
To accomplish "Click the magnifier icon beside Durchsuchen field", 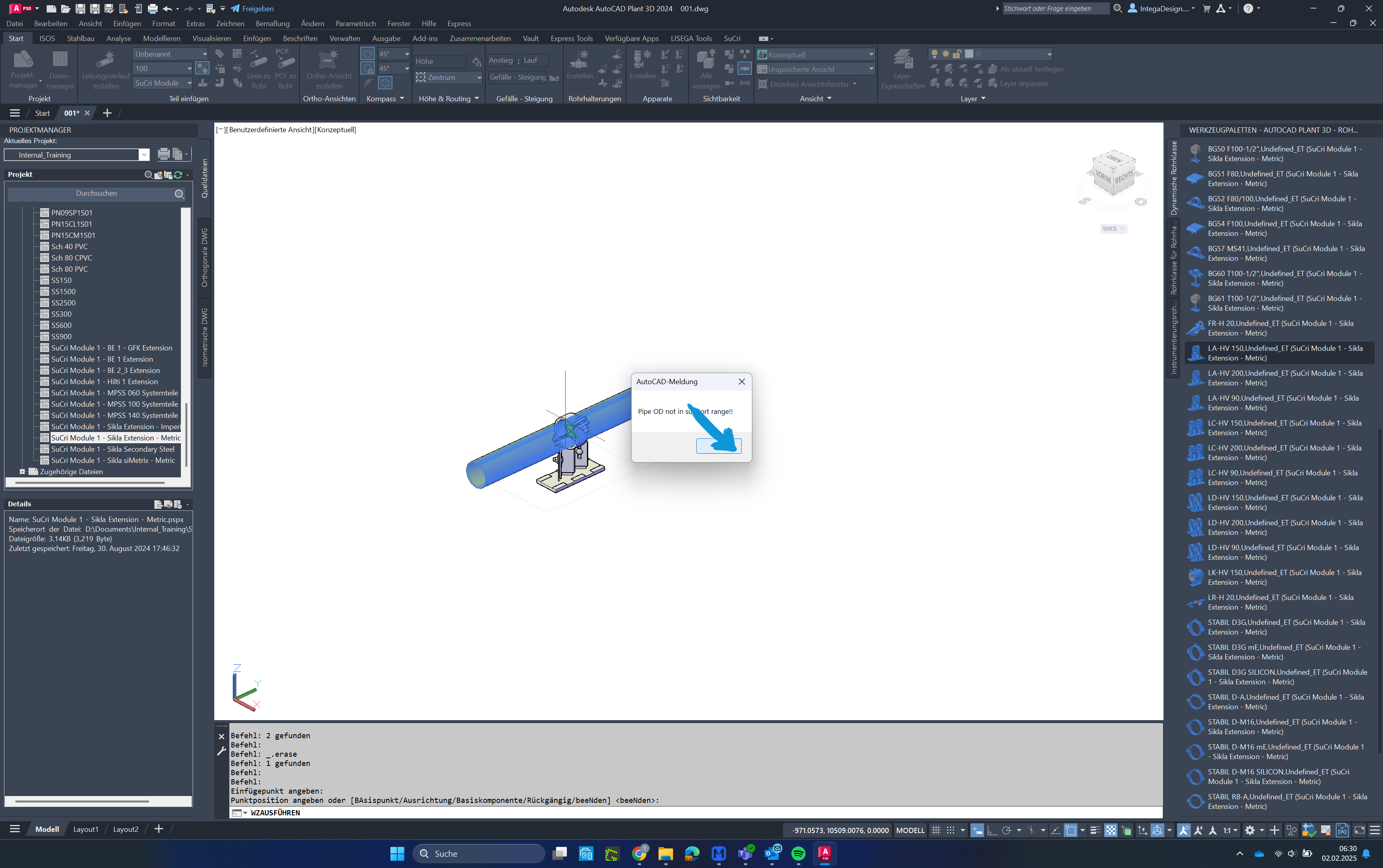I will pyautogui.click(x=179, y=194).
